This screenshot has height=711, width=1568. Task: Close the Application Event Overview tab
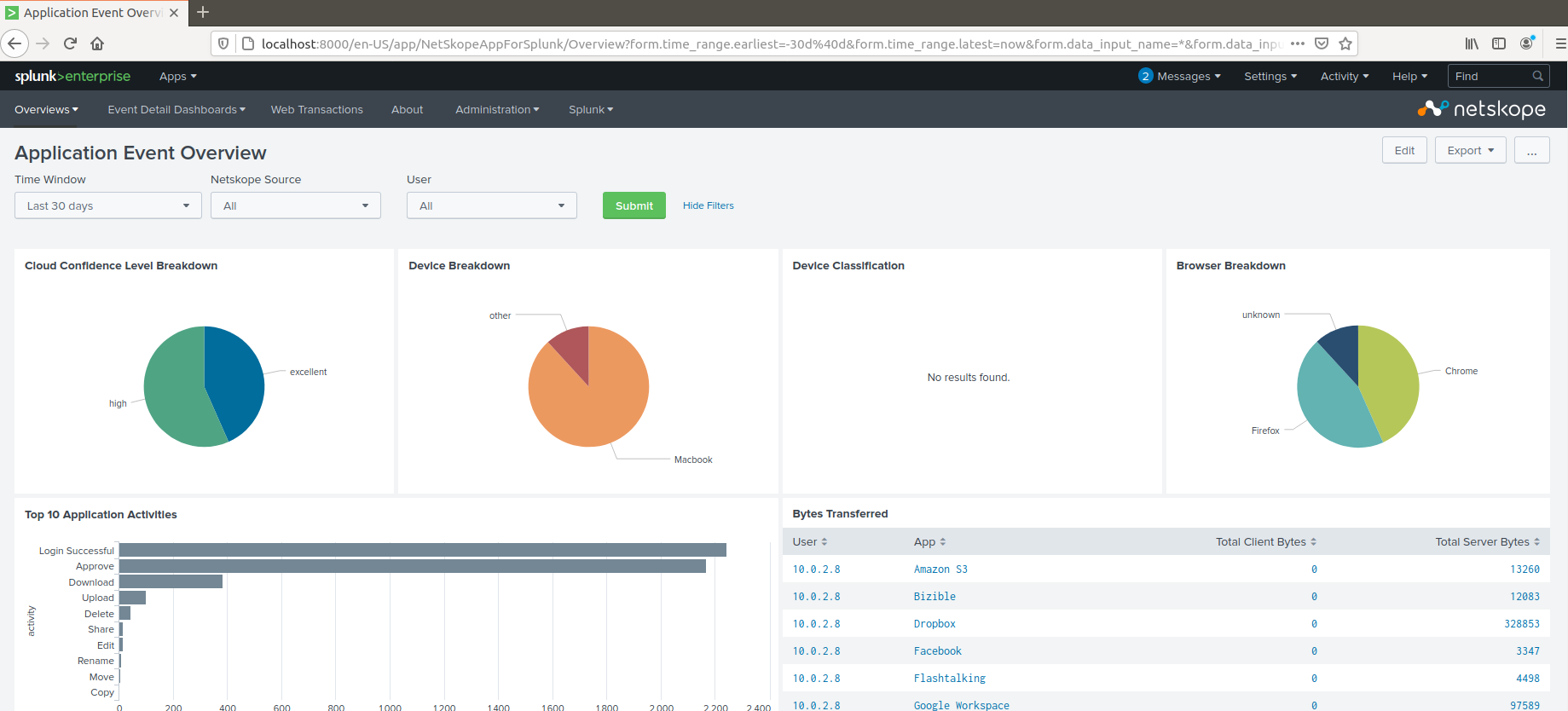click(174, 13)
